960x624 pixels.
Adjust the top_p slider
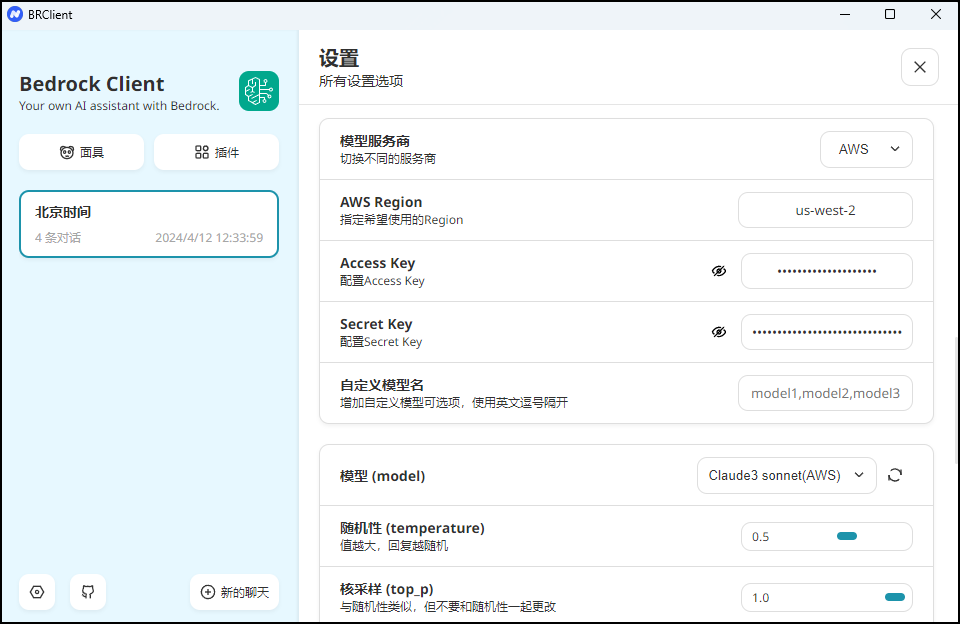click(827, 598)
